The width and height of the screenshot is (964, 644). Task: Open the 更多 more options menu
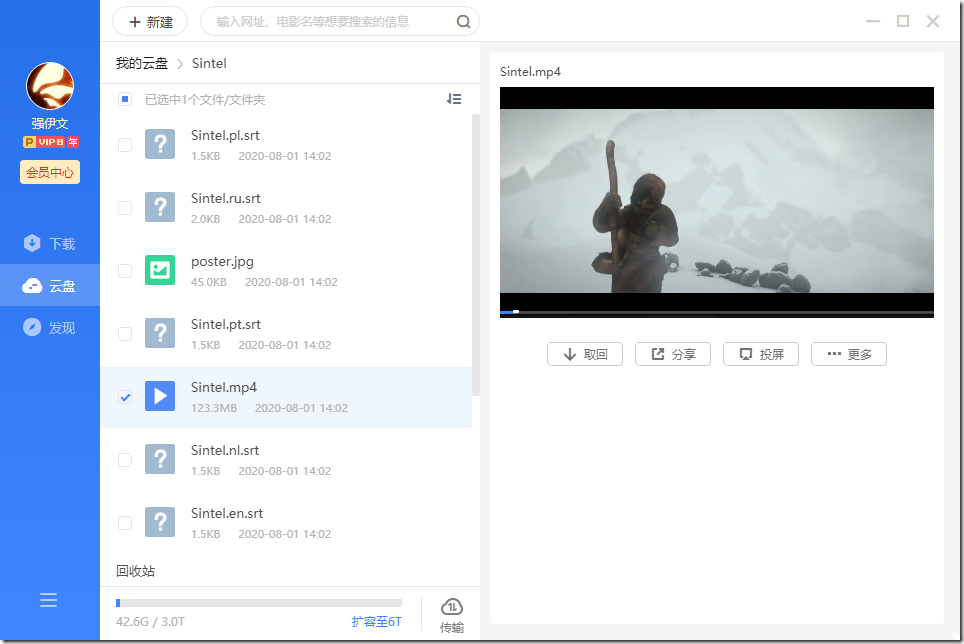[x=848, y=354]
